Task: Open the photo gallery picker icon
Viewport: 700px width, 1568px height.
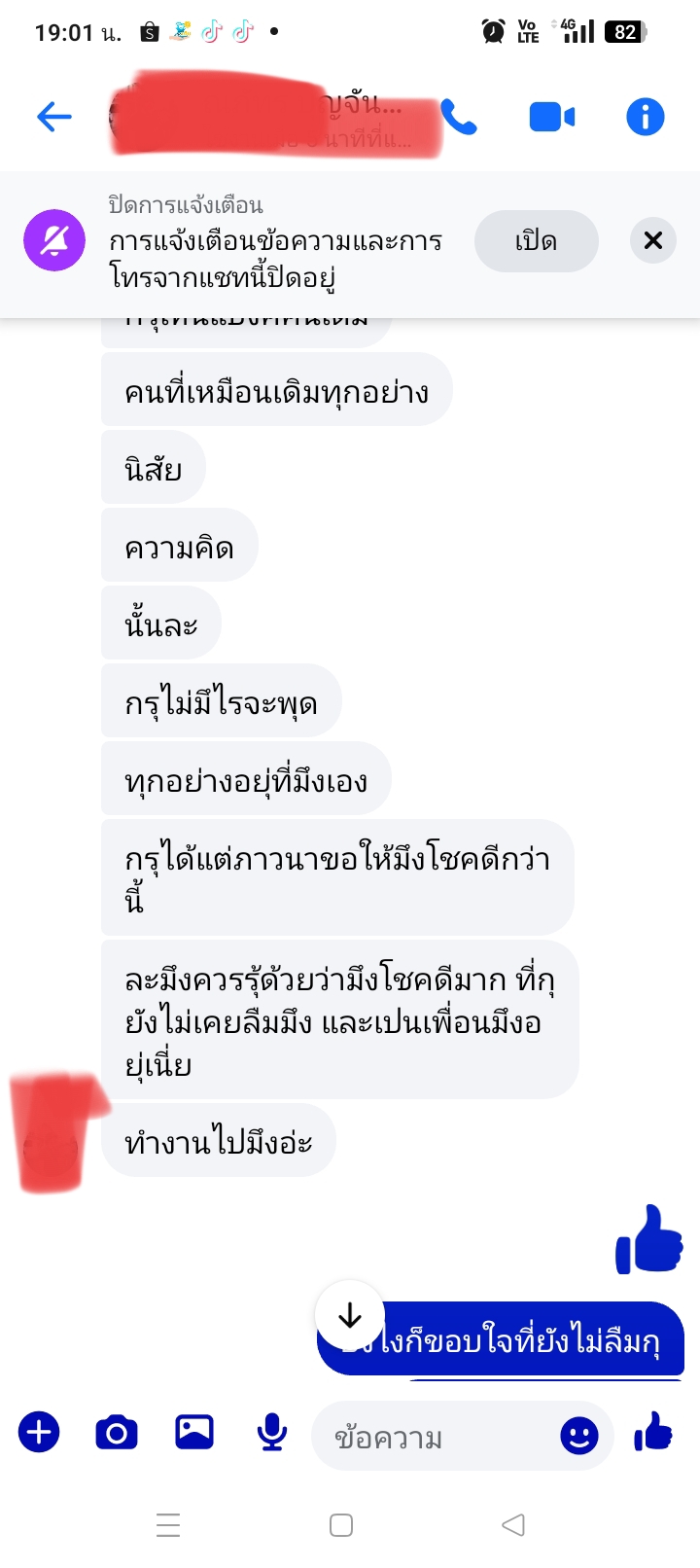Action: (194, 1432)
